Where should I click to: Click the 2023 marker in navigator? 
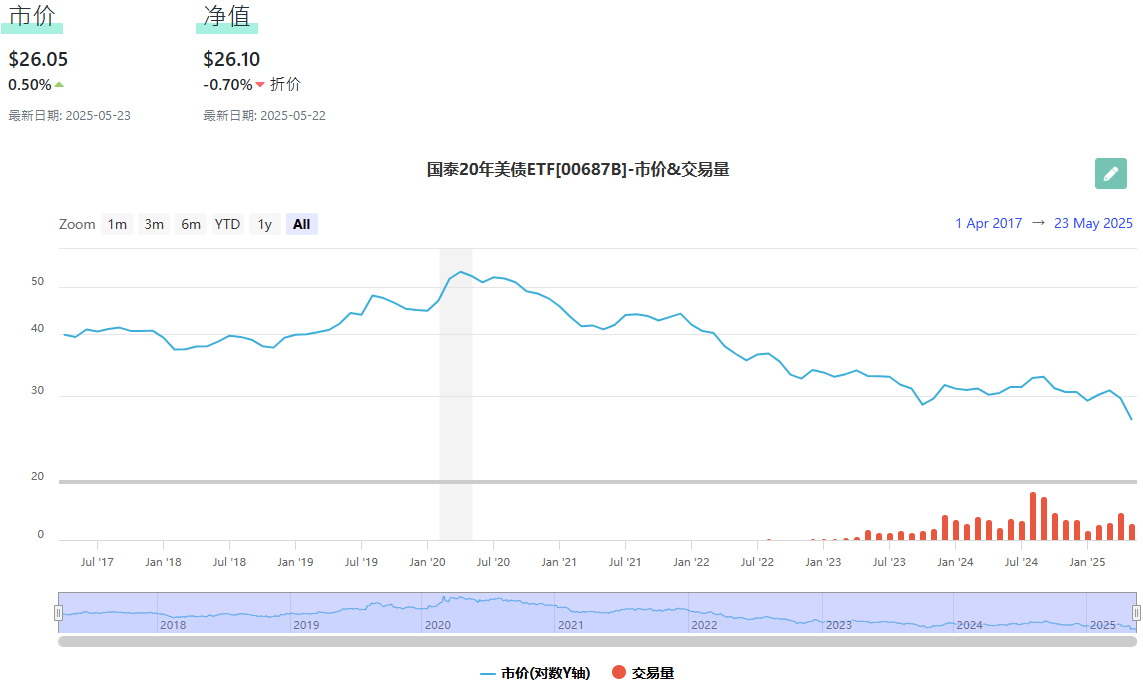tap(839, 625)
